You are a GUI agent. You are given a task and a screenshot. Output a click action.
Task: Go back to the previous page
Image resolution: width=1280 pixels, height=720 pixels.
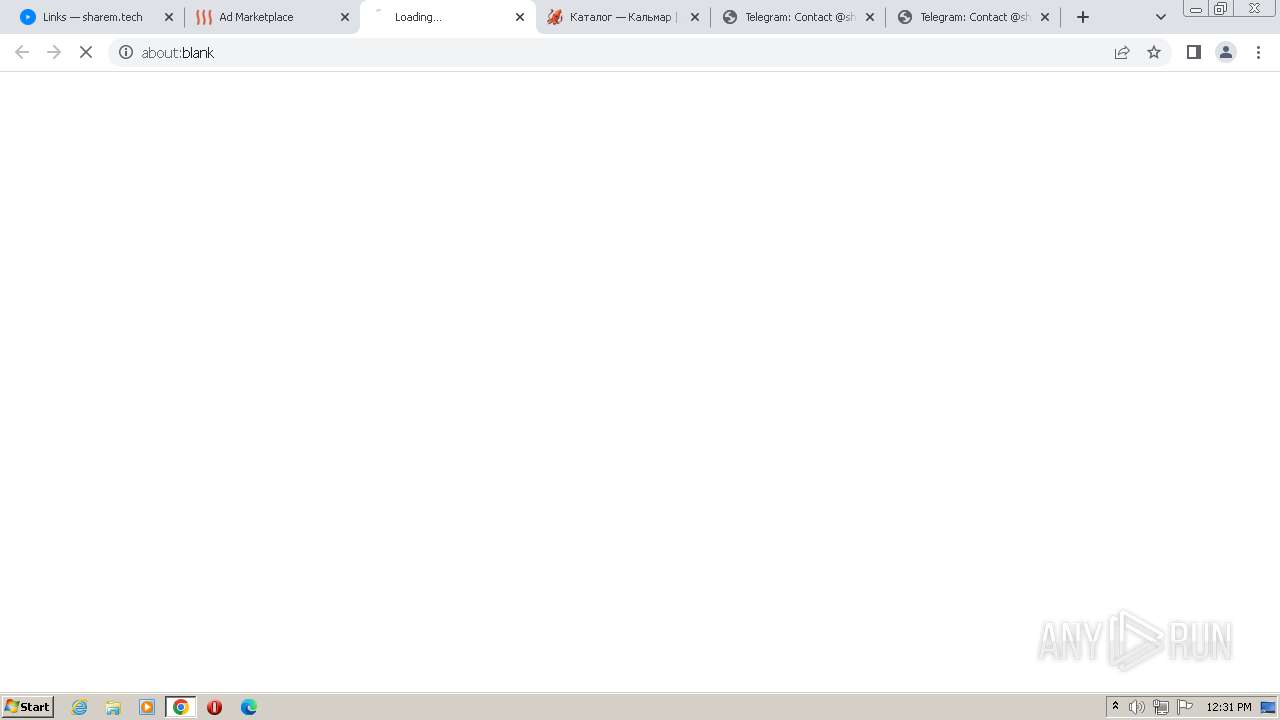pyautogui.click(x=22, y=52)
